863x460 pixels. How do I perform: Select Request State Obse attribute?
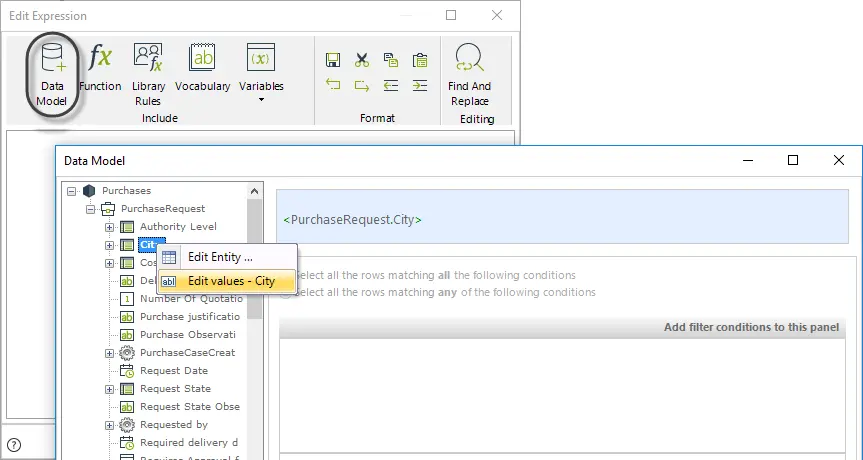point(190,407)
